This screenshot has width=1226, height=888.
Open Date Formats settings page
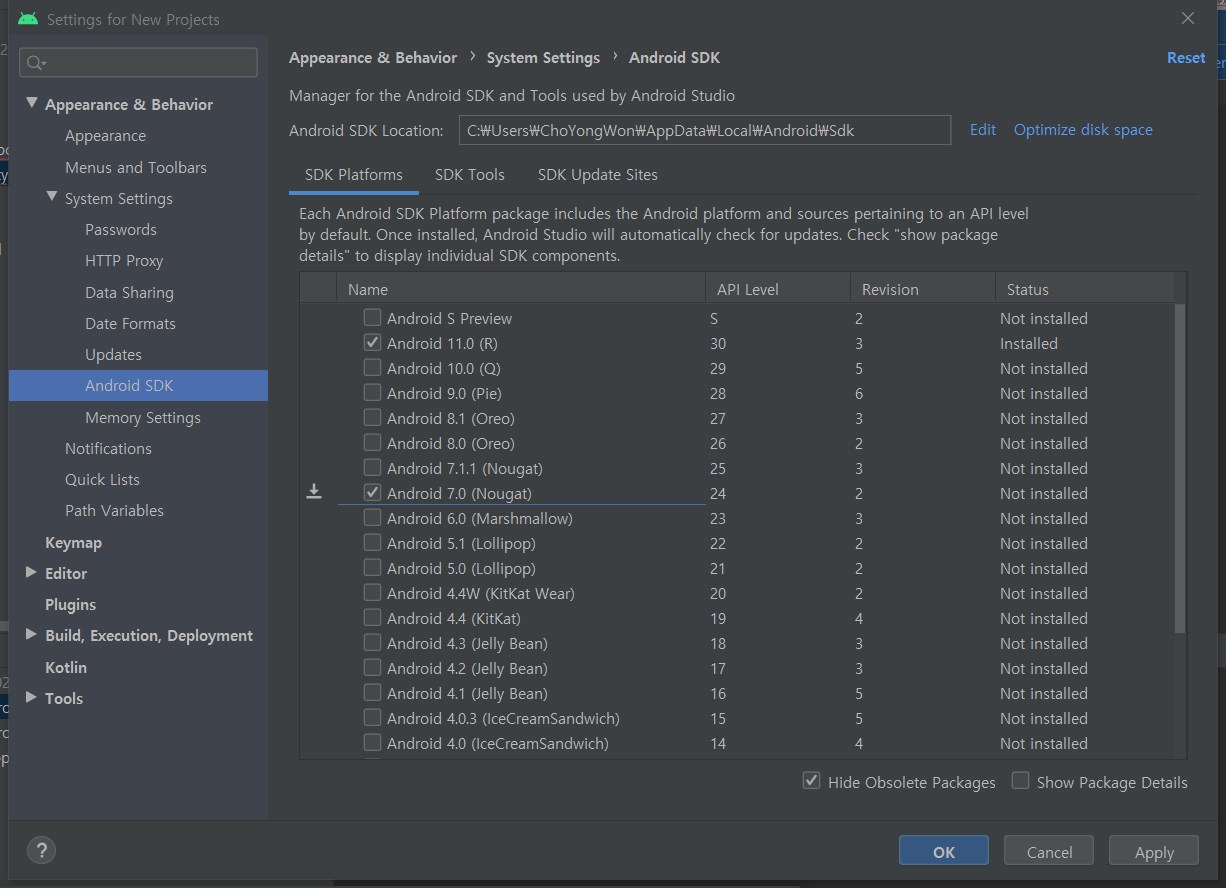(130, 323)
